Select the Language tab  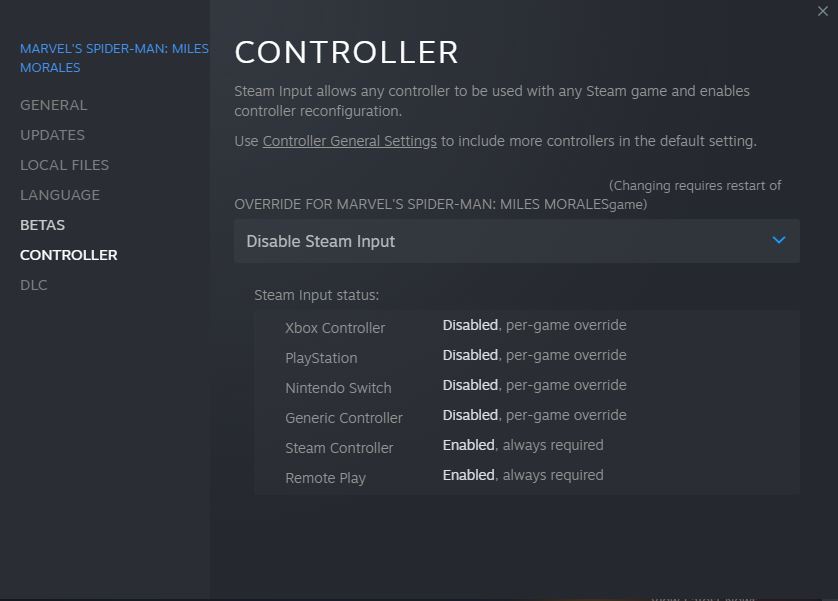pyautogui.click(x=60, y=195)
